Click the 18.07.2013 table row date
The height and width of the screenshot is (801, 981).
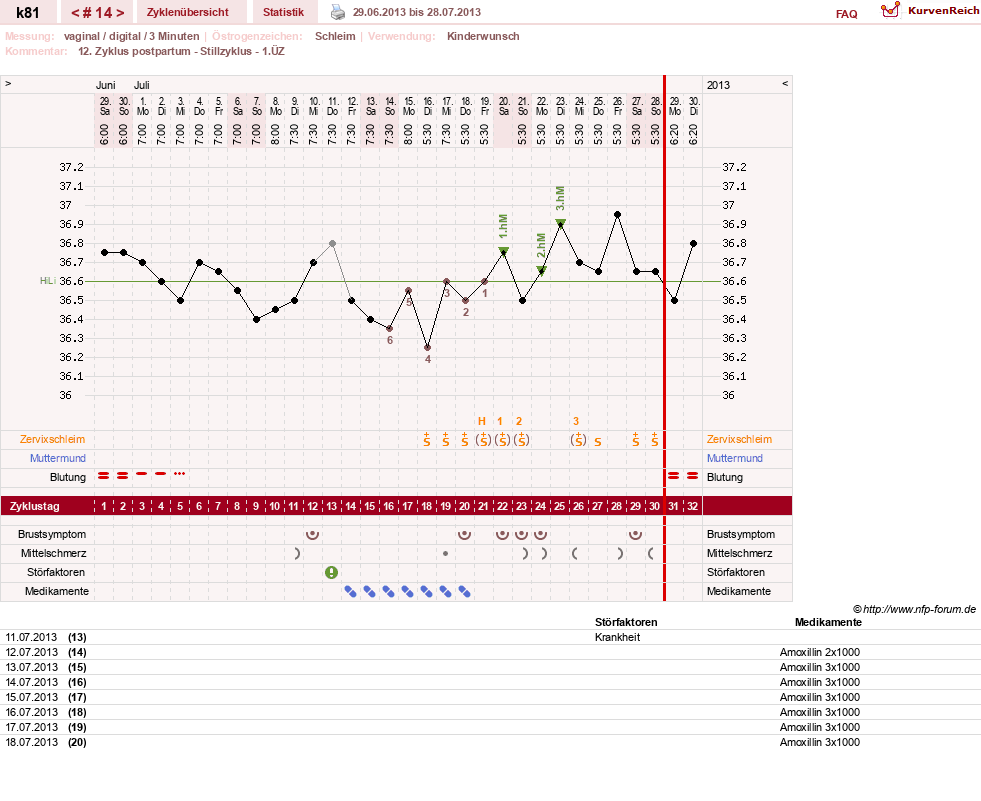[31, 742]
